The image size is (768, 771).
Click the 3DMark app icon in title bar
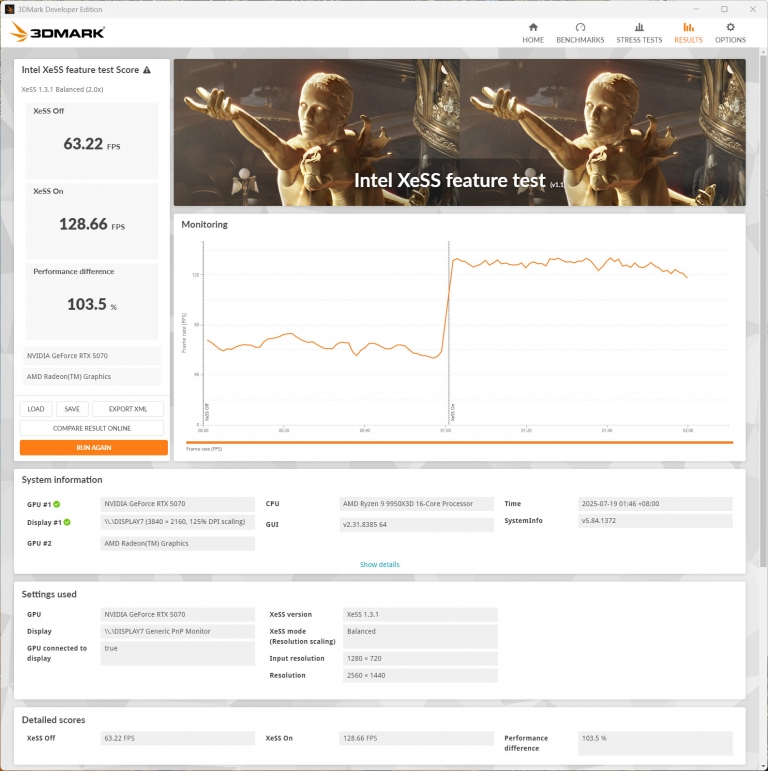[x=9, y=9]
